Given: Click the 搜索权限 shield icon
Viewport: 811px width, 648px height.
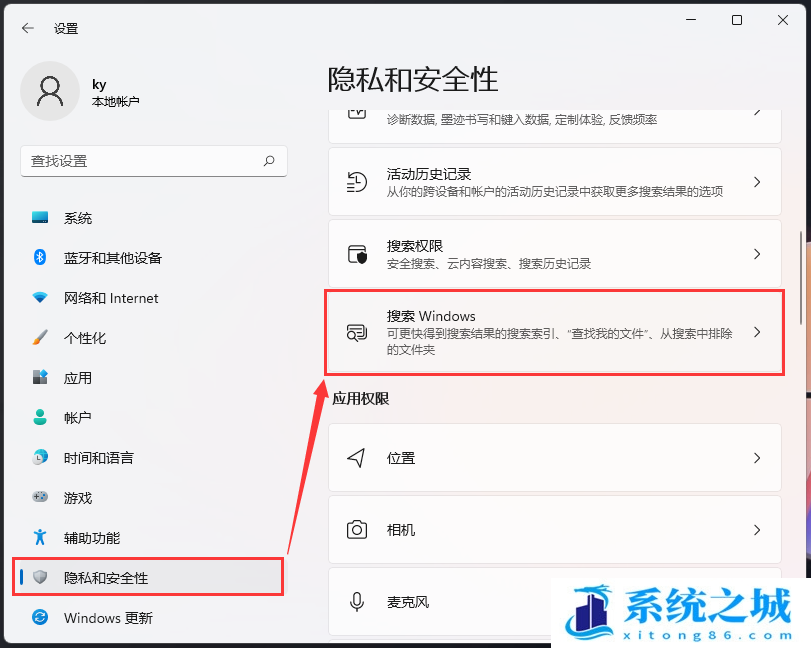Looking at the screenshot, I should pos(357,254).
